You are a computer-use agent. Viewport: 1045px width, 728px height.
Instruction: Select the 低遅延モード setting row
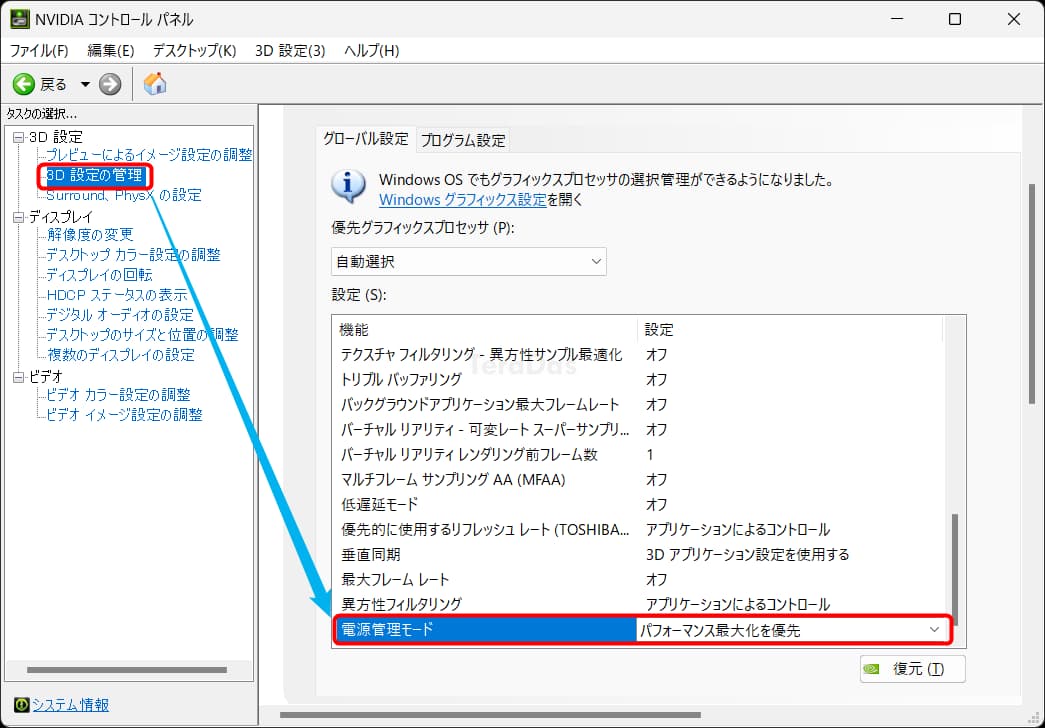coord(638,505)
